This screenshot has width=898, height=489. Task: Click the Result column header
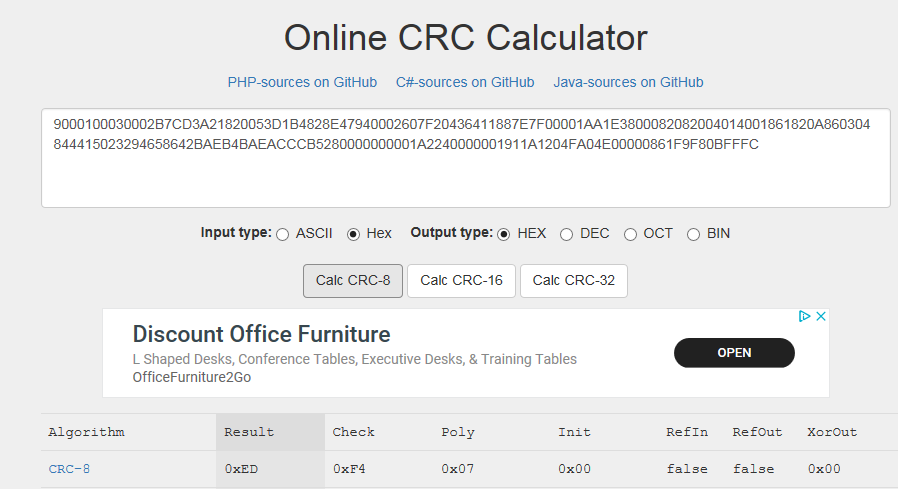coord(249,432)
